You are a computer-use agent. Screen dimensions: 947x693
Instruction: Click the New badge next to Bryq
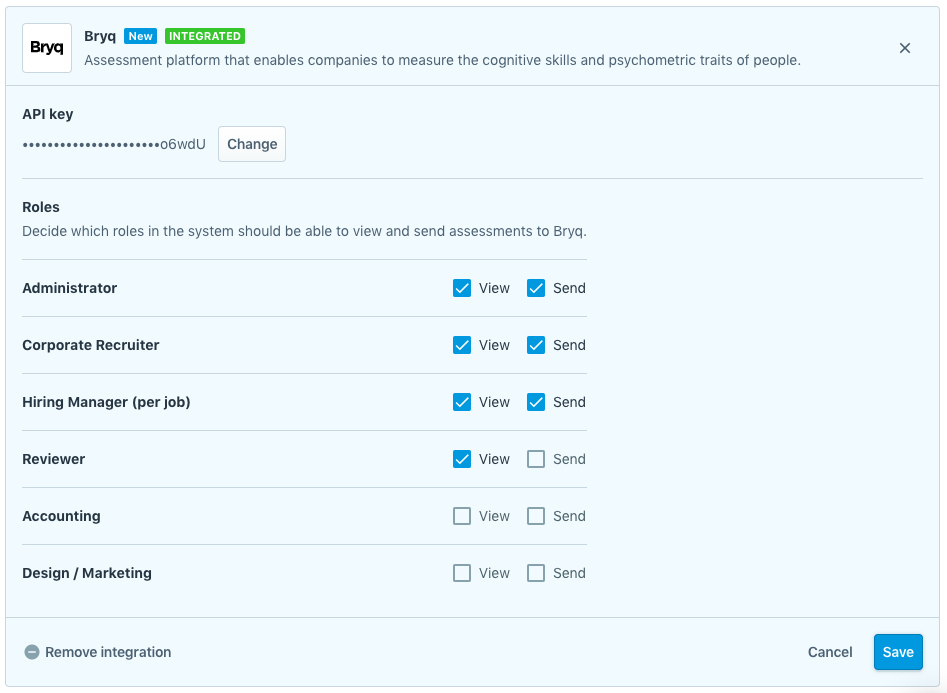[x=140, y=36]
